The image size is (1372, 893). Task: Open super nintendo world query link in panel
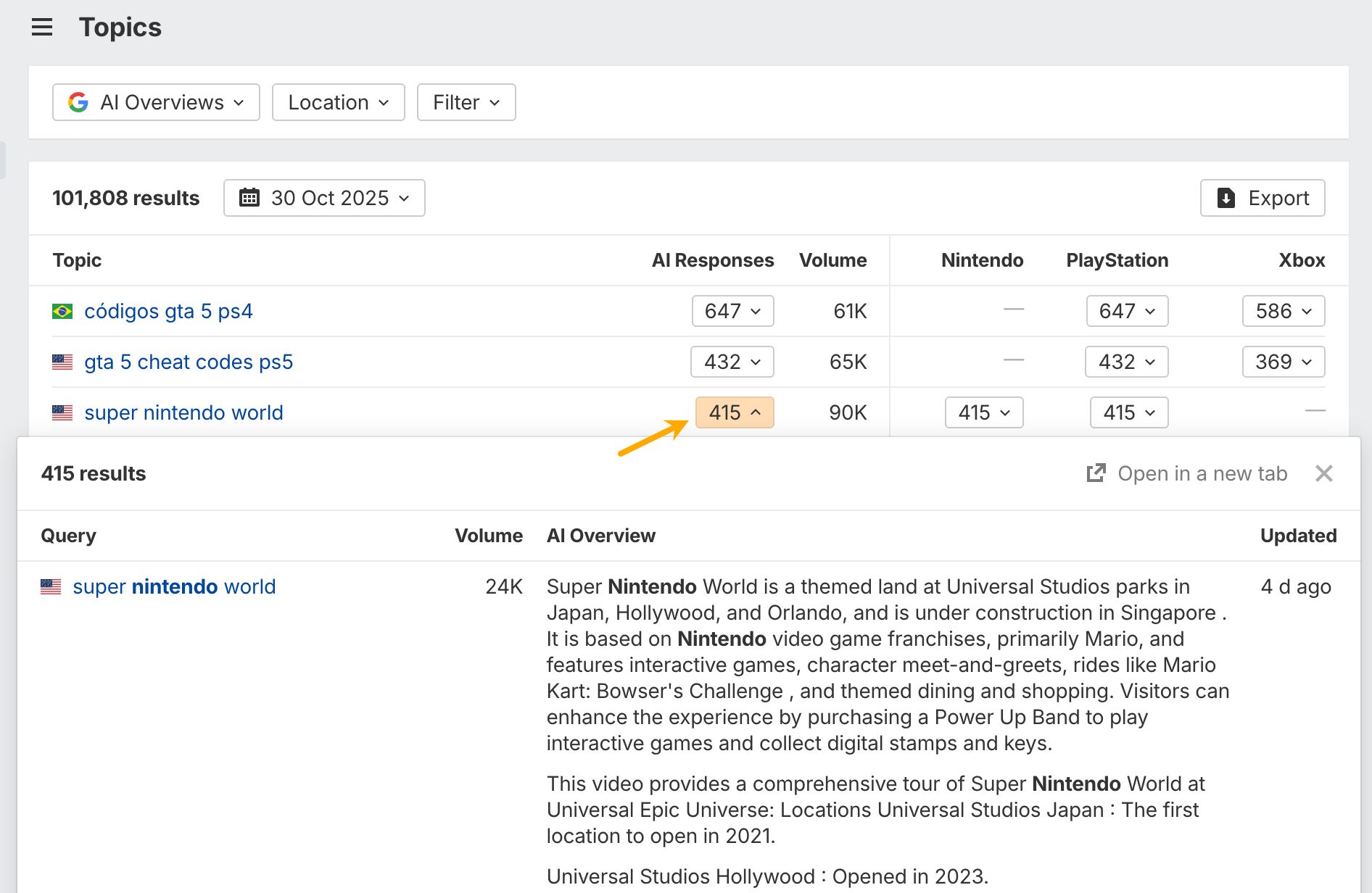coord(174,586)
